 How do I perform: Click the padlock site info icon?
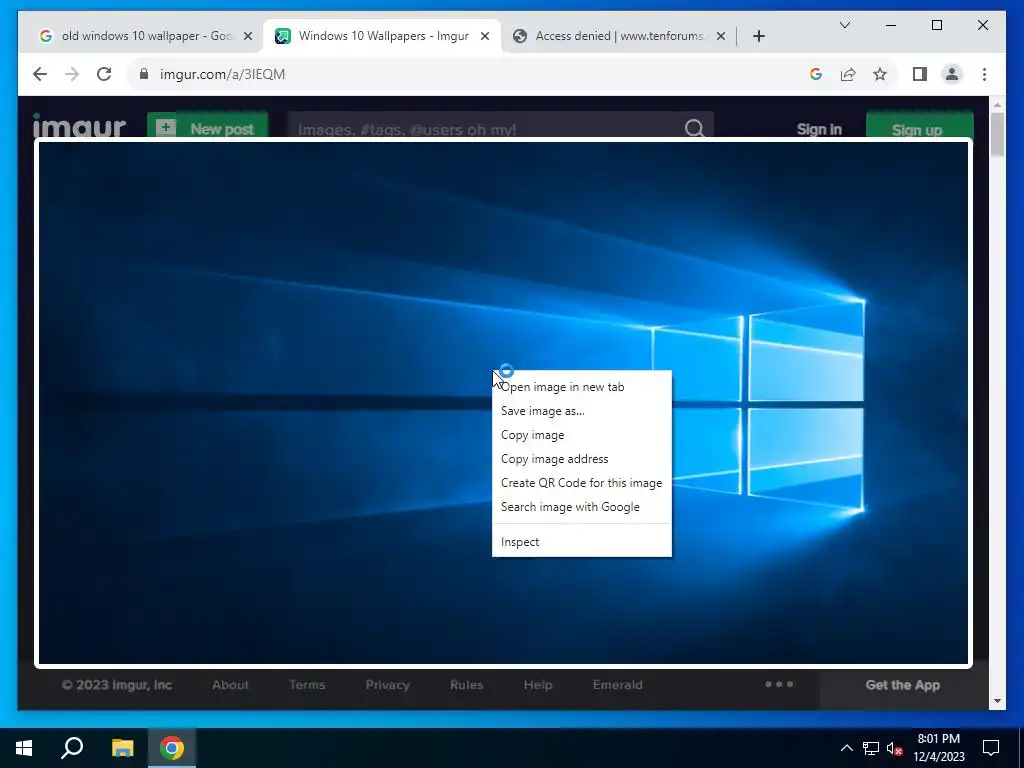144,74
